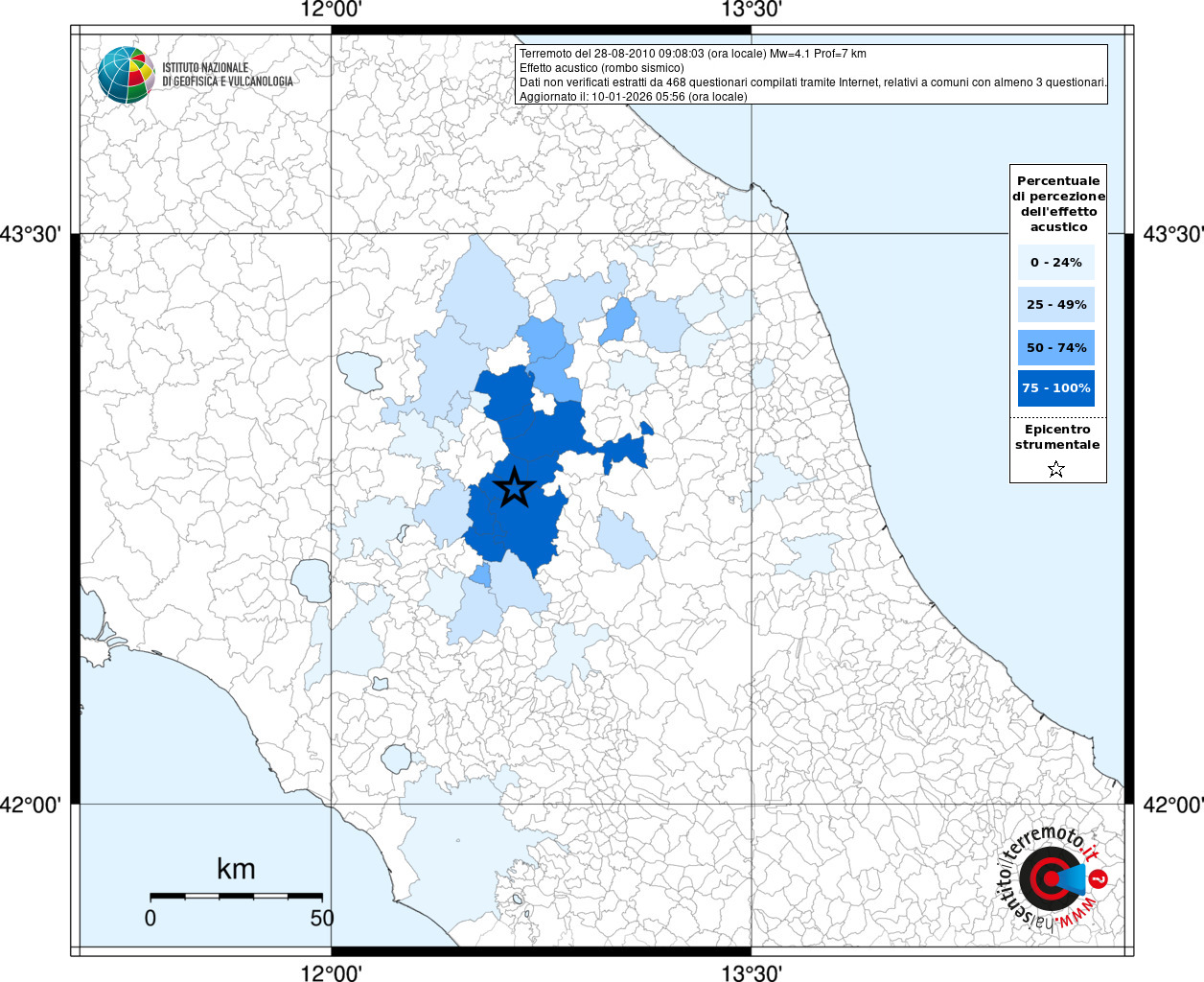1204x982 pixels.
Task: Click the black epicenter star on map
Action: [x=514, y=487]
